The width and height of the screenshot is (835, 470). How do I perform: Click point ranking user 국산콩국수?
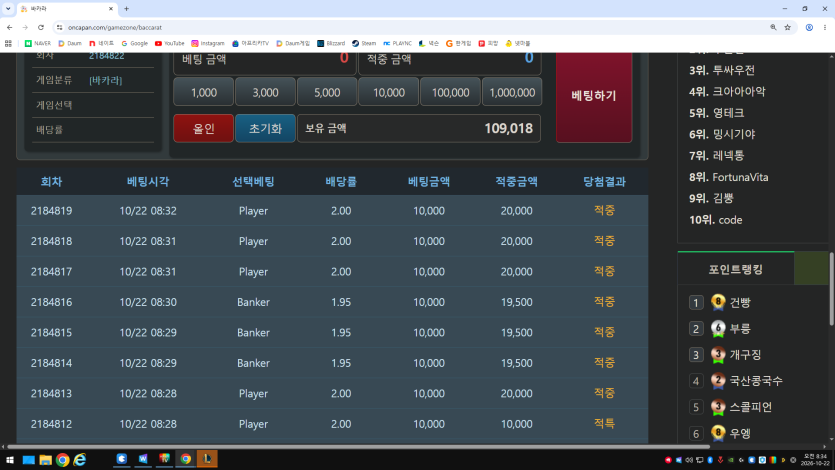[756, 381]
